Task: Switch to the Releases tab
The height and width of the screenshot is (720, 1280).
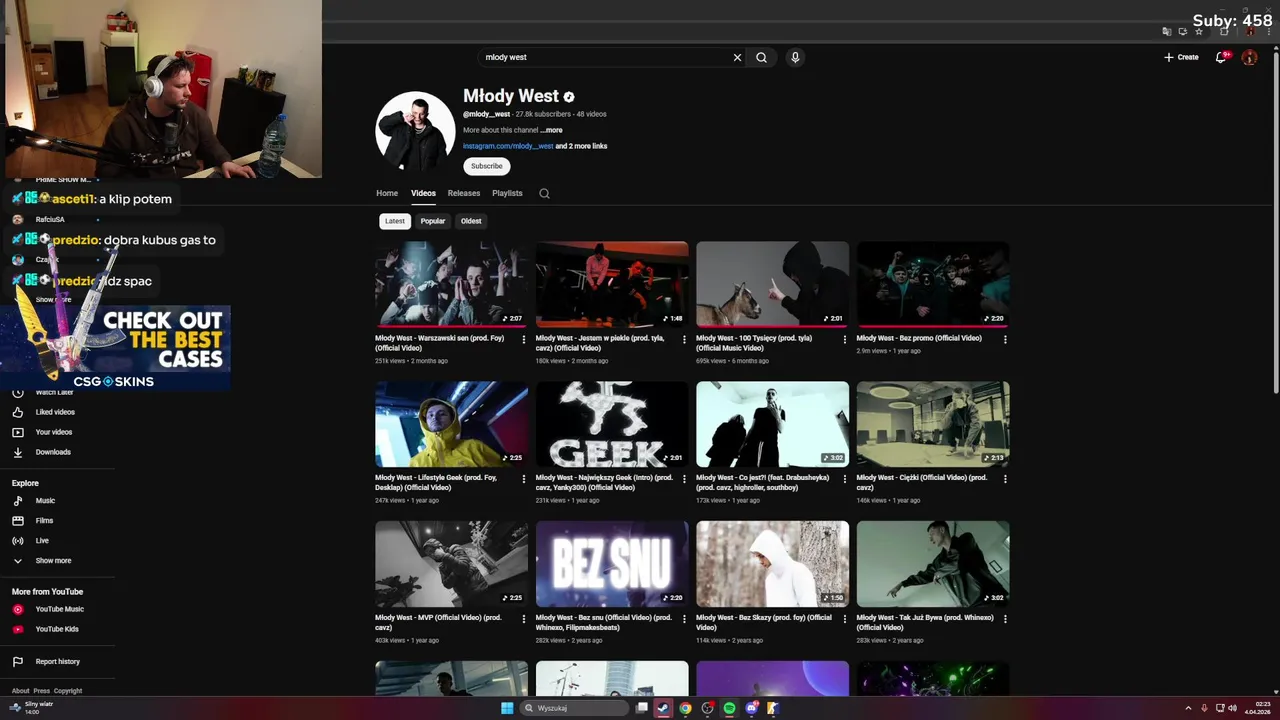Action: point(464,193)
